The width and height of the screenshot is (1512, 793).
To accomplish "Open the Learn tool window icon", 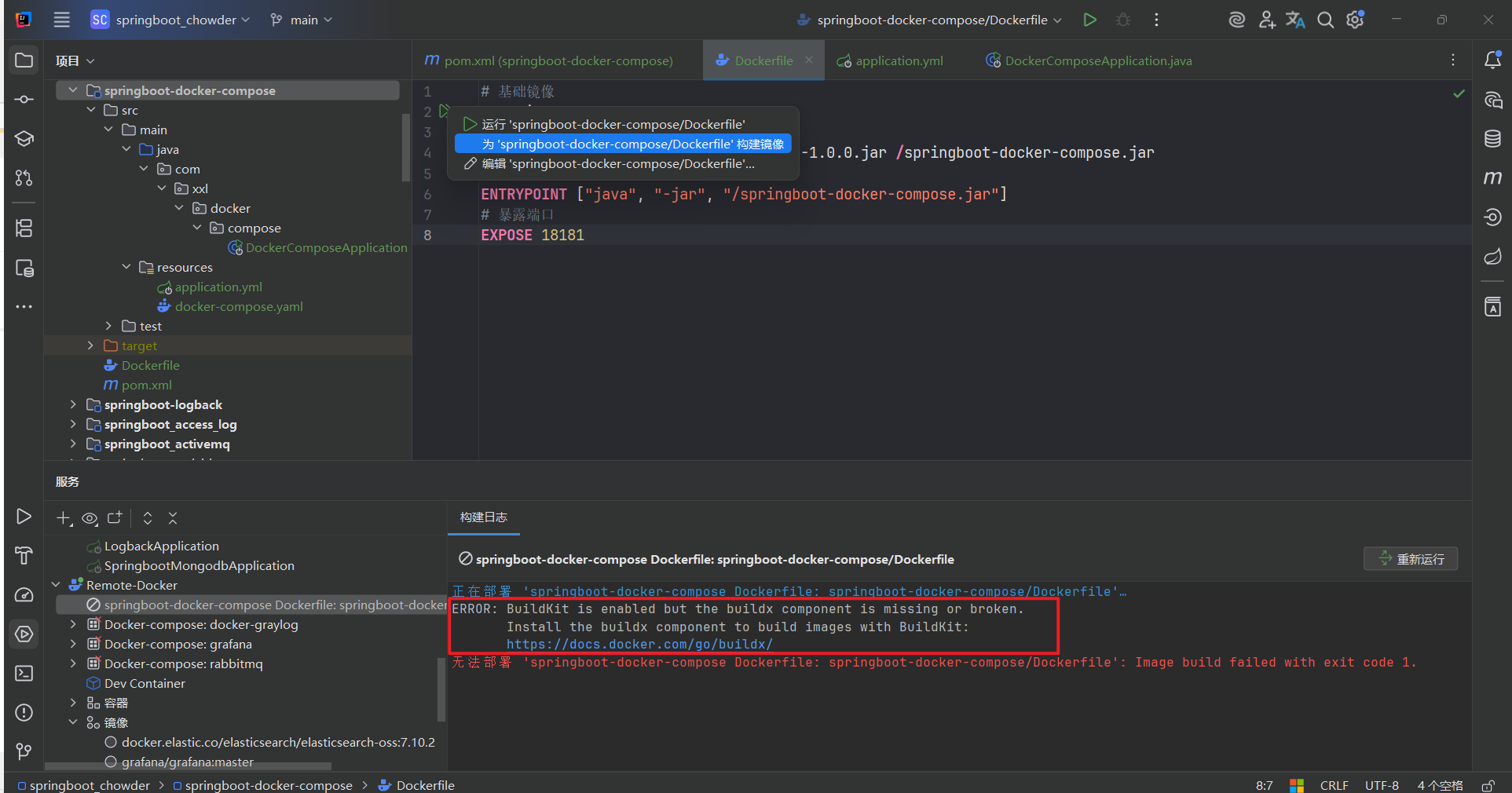I will pyautogui.click(x=24, y=139).
